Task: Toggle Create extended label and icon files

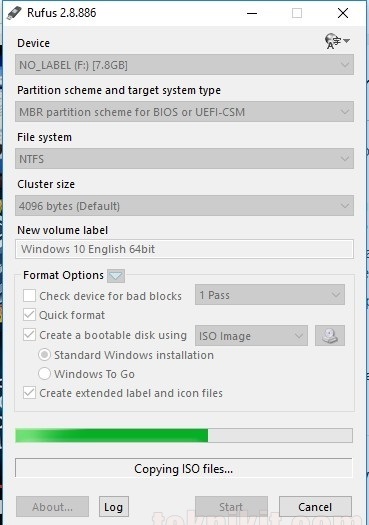Action: pos(29,393)
